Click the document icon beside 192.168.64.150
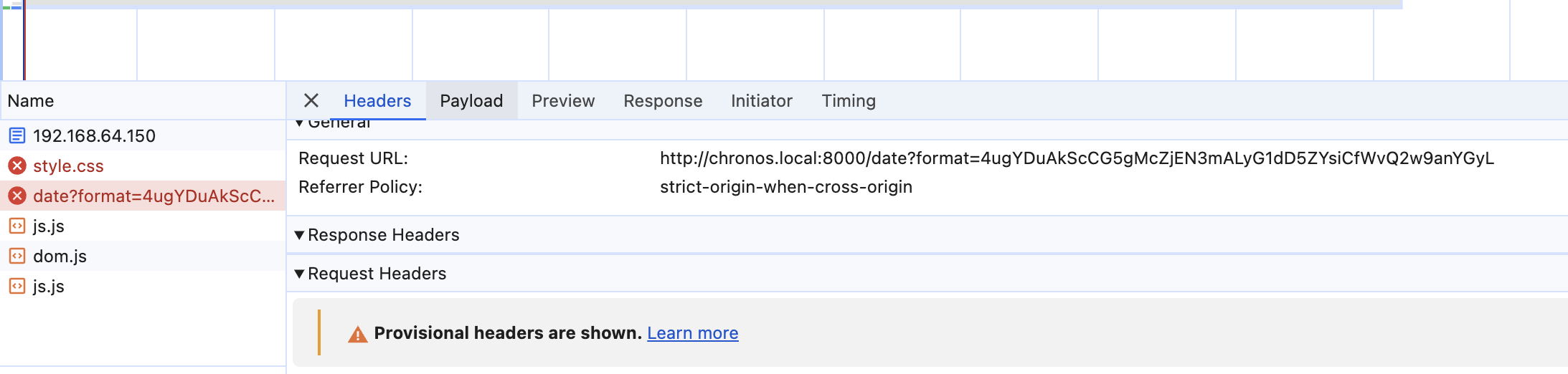The width and height of the screenshot is (1568, 374). (17, 135)
